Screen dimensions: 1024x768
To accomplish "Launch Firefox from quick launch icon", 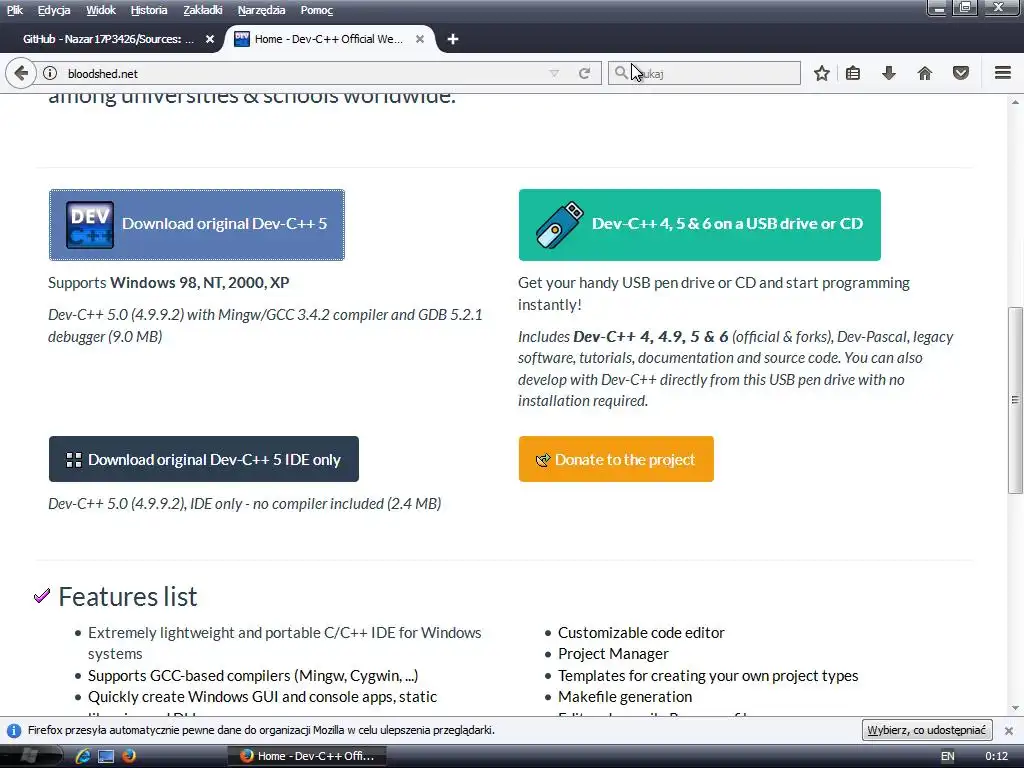I will coord(129,756).
